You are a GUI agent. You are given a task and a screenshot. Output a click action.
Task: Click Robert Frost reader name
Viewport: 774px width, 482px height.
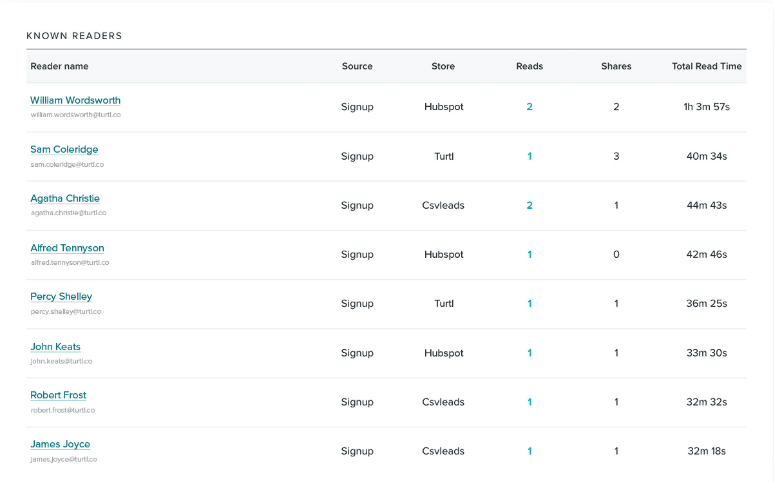[x=58, y=395]
